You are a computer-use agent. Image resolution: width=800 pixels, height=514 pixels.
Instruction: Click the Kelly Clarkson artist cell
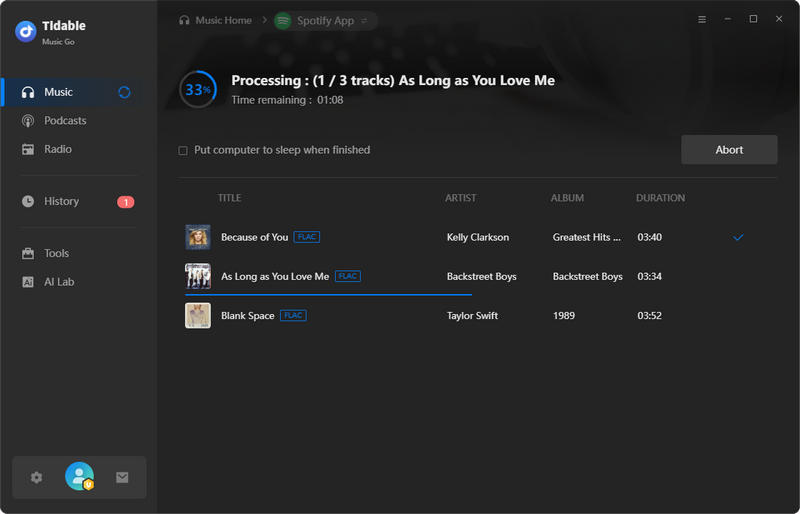pos(478,237)
